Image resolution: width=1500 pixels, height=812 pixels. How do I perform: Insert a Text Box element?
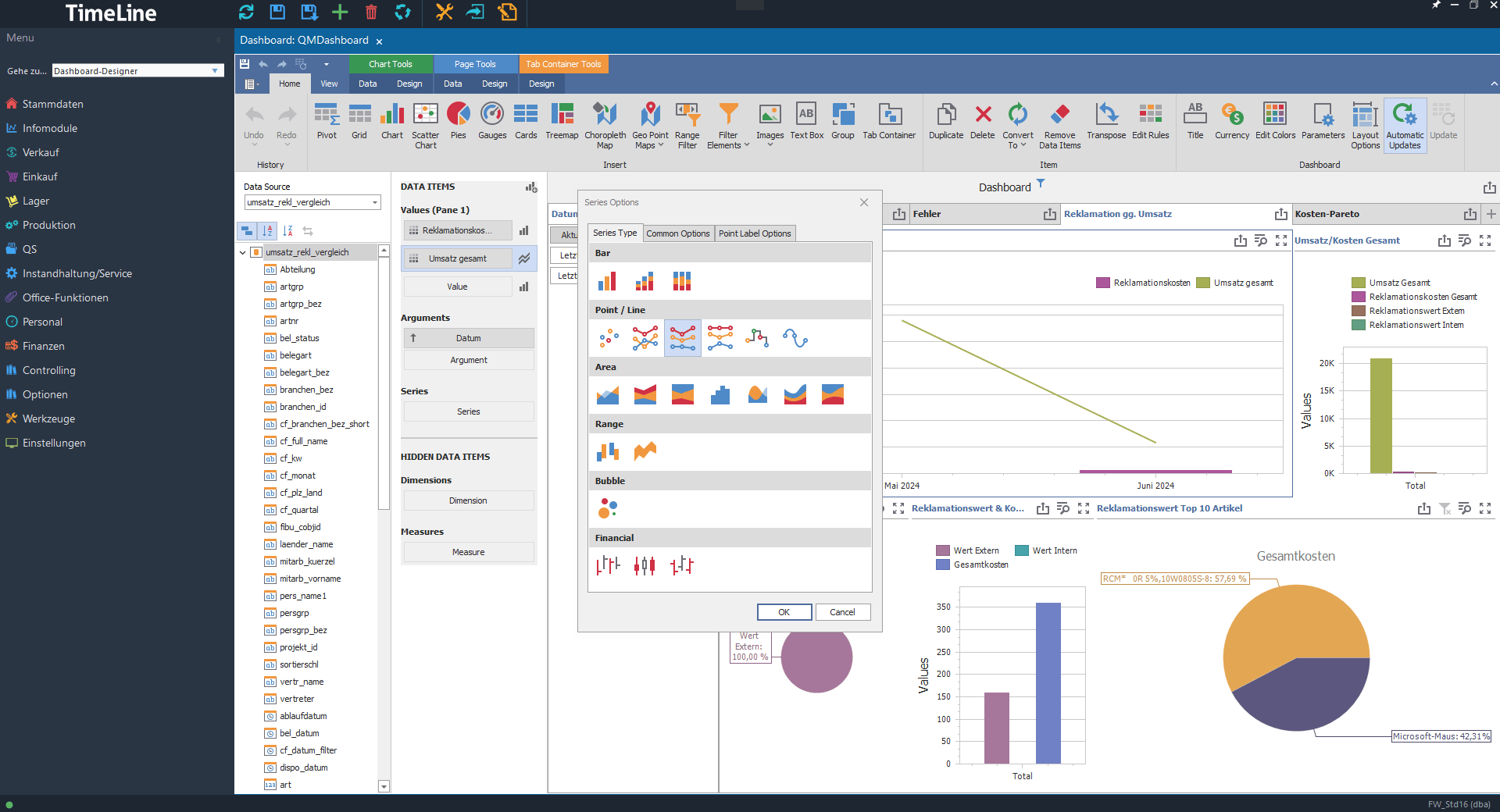click(806, 123)
